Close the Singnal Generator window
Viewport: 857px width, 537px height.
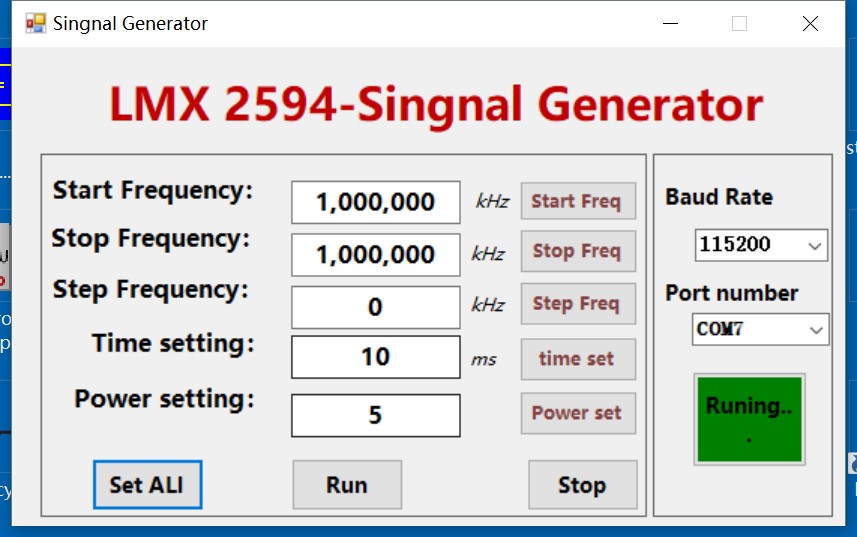(x=810, y=24)
